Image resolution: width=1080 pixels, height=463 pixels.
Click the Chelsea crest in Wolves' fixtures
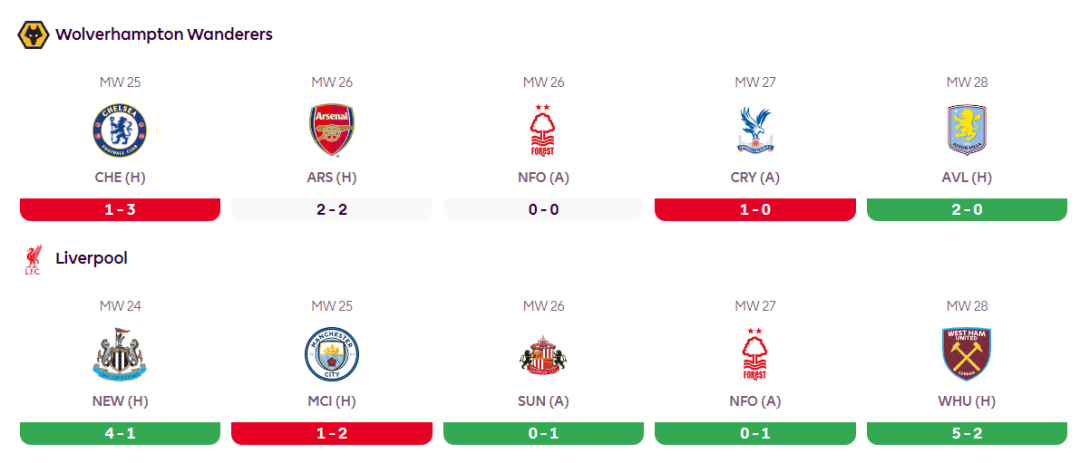tap(120, 130)
